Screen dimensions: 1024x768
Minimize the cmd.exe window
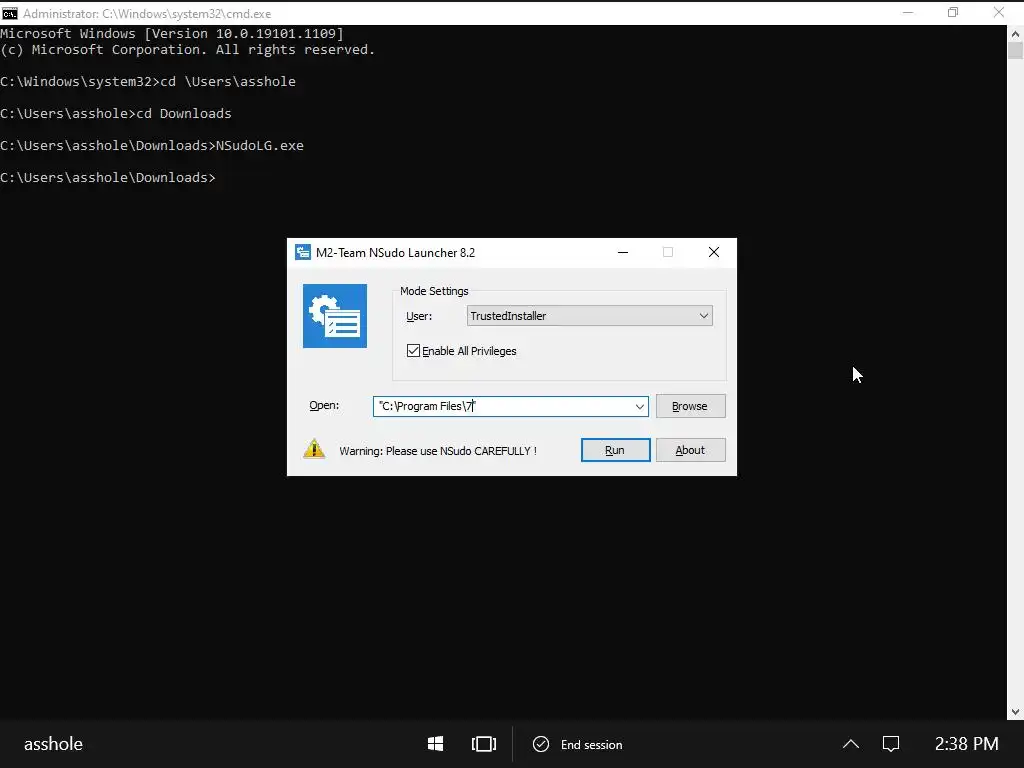pos(908,12)
